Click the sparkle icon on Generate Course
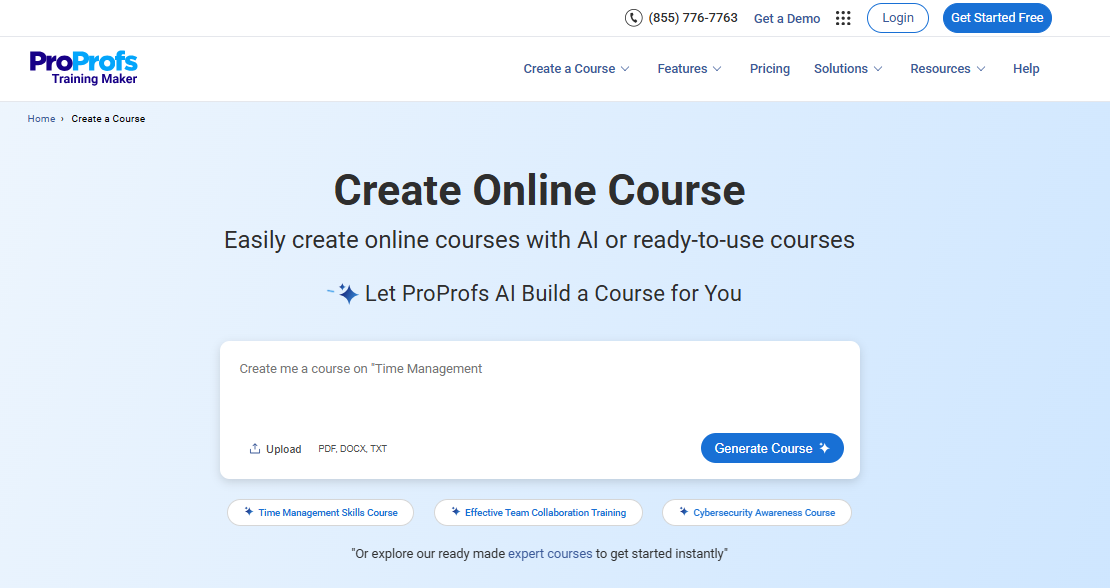The image size is (1110, 588). click(x=824, y=448)
